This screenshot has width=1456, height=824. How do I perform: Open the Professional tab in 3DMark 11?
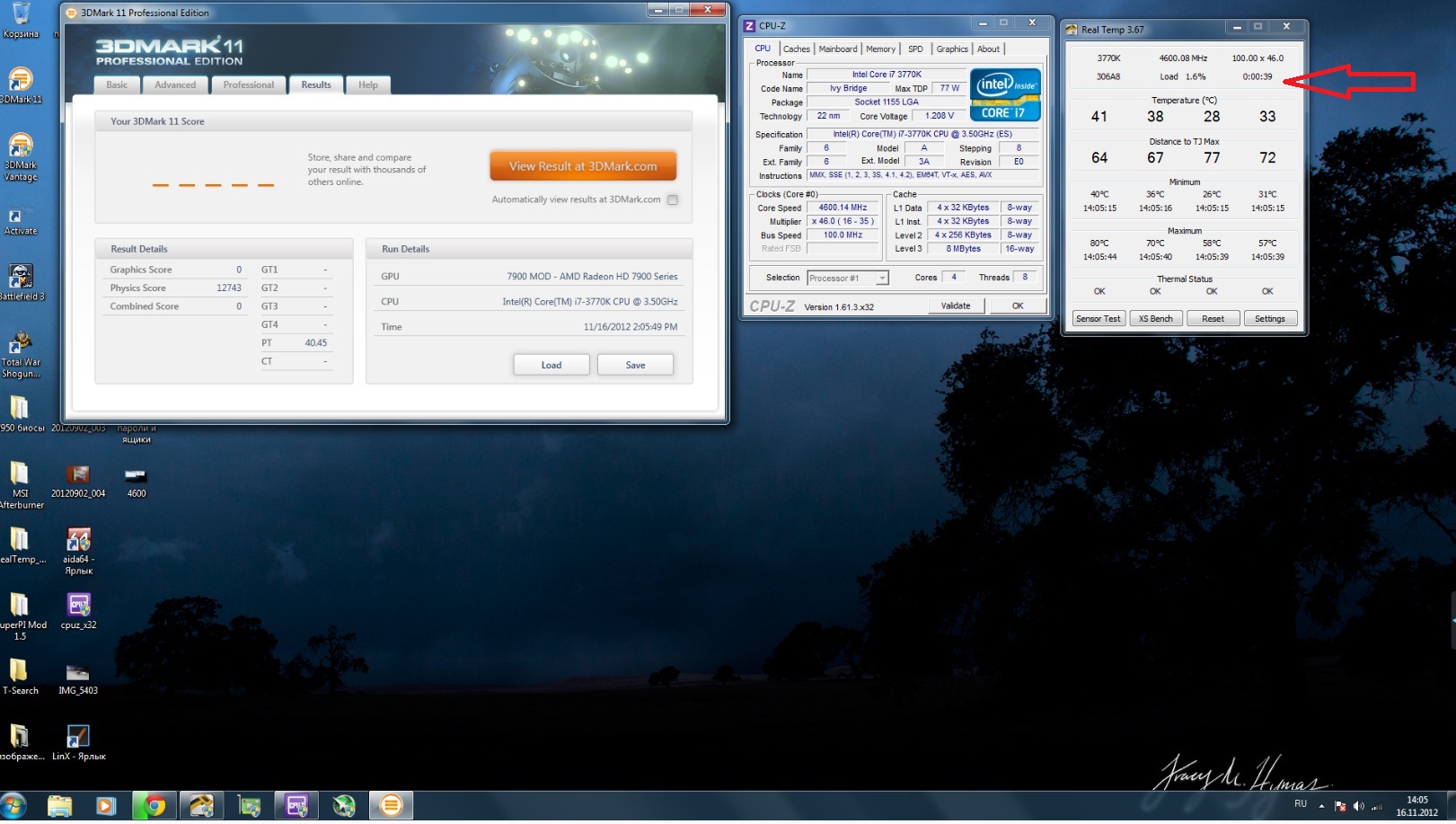[x=249, y=85]
